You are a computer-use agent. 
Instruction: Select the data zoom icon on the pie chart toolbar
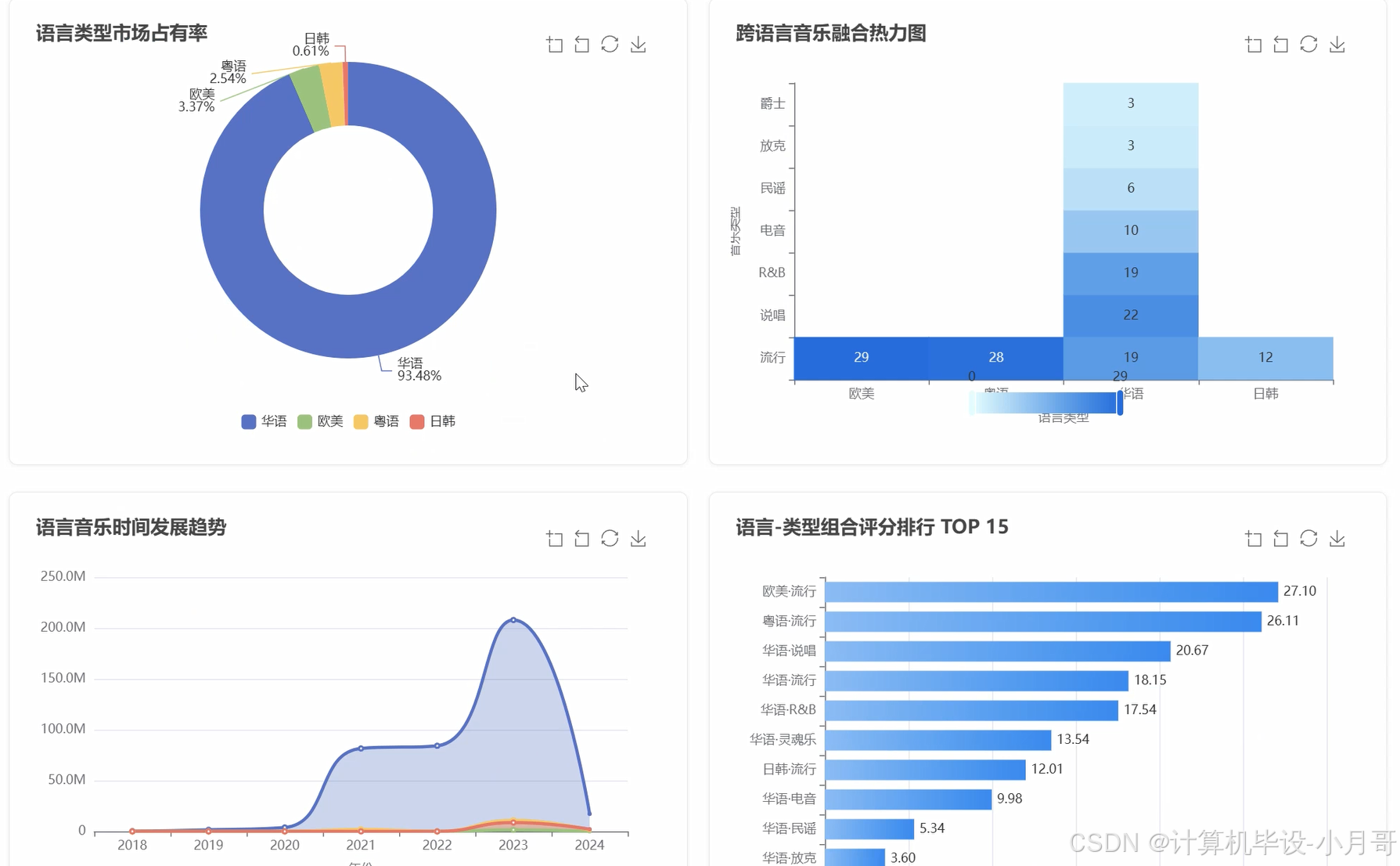coord(554,45)
